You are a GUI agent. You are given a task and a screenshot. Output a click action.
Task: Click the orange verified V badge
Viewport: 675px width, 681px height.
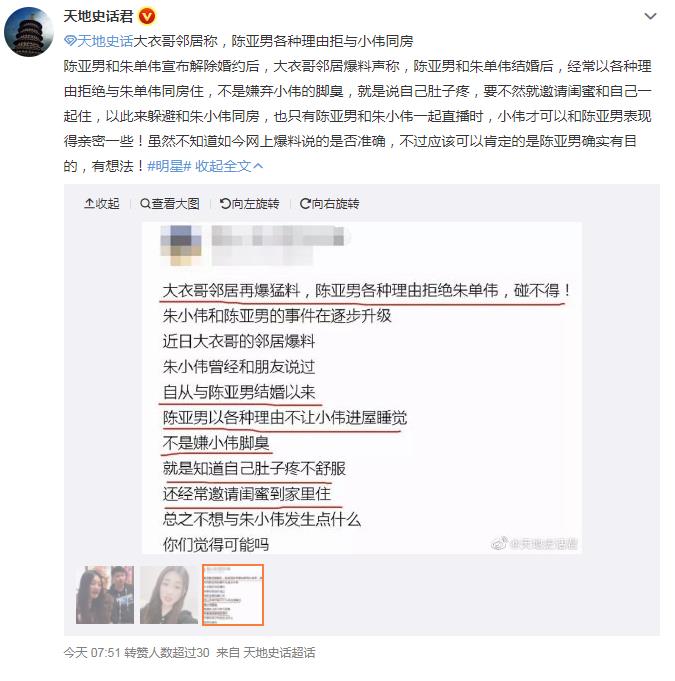point(147,17)
